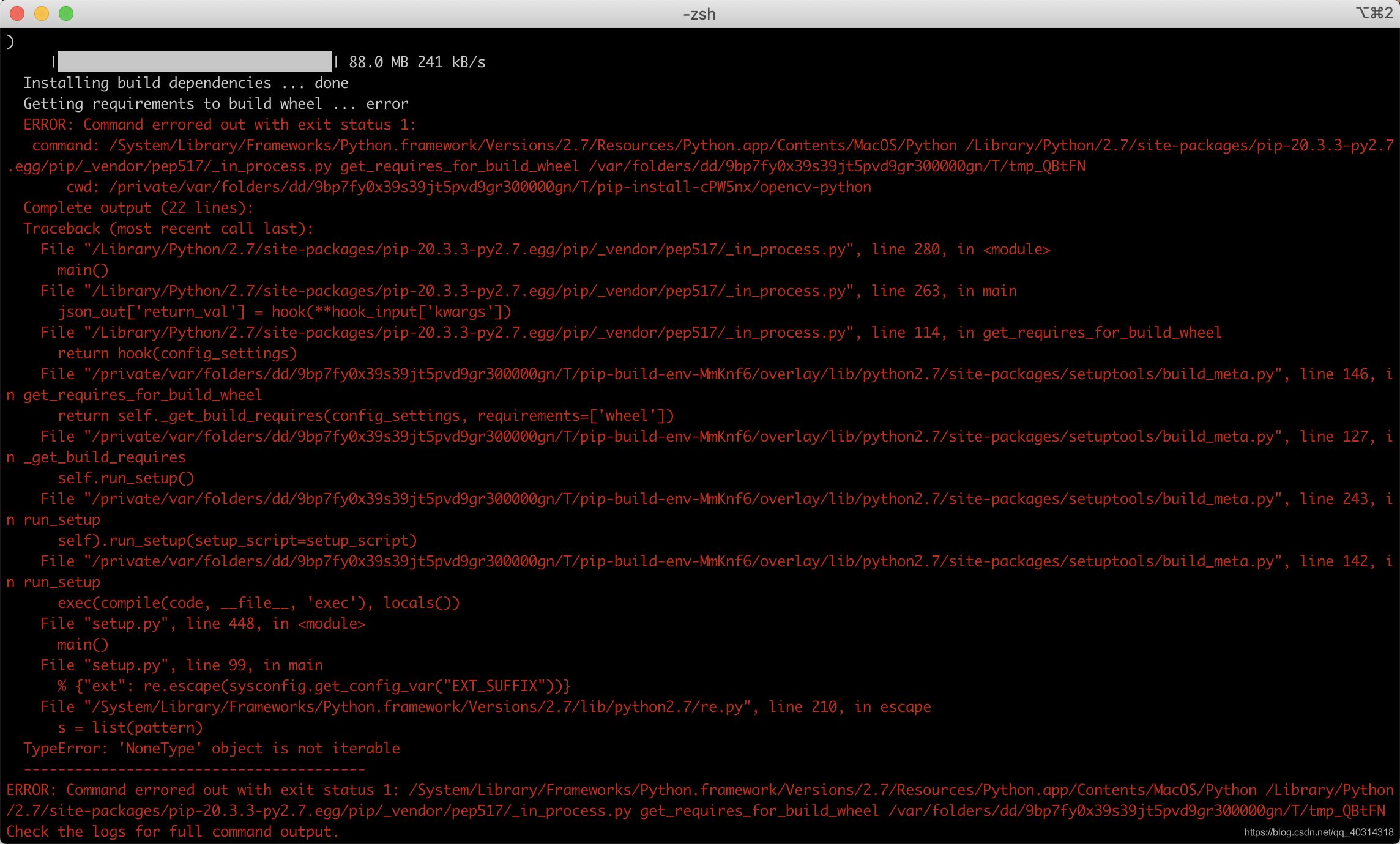Click the 'line 280, in <module>' file line

(545, 250)
